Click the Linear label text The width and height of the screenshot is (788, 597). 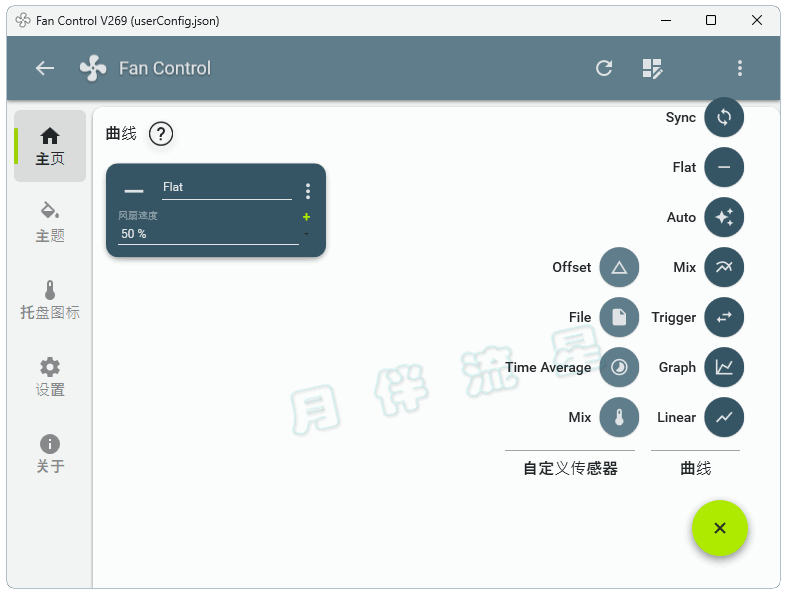[x=676, y=418]
